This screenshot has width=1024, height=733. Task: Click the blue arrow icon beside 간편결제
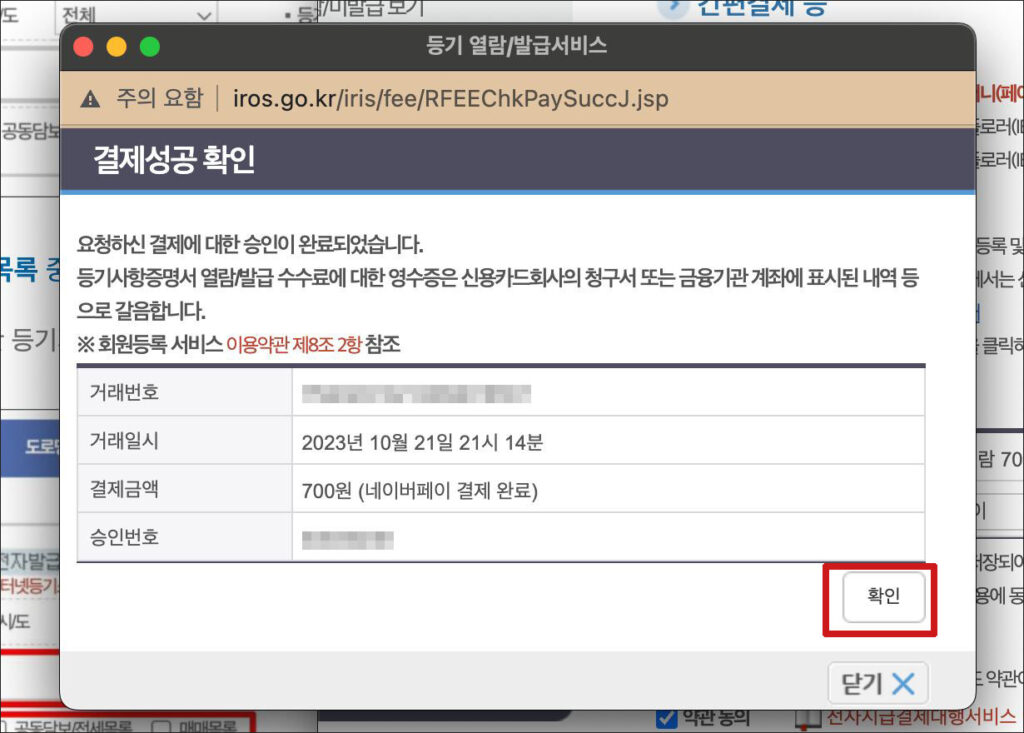coord(672,8)
